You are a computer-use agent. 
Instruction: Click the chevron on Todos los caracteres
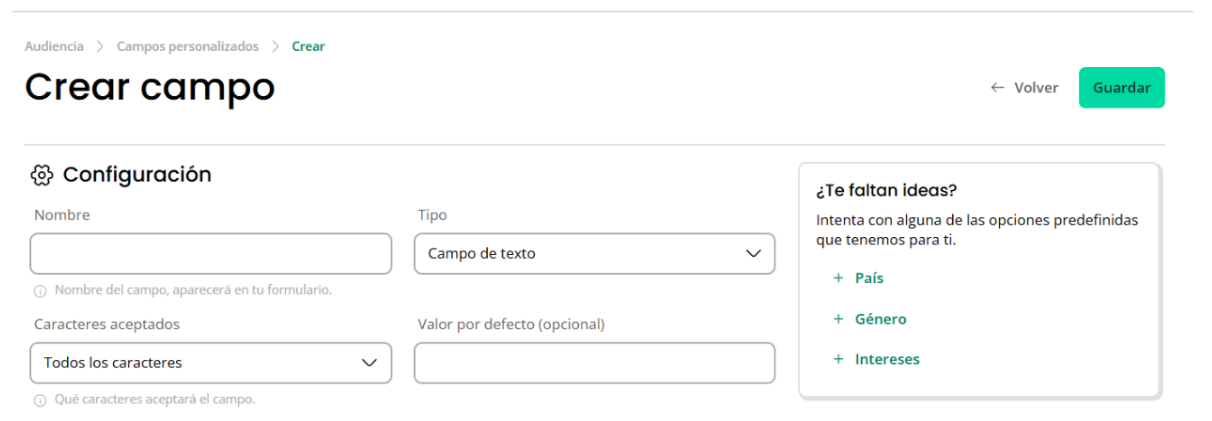369,363
